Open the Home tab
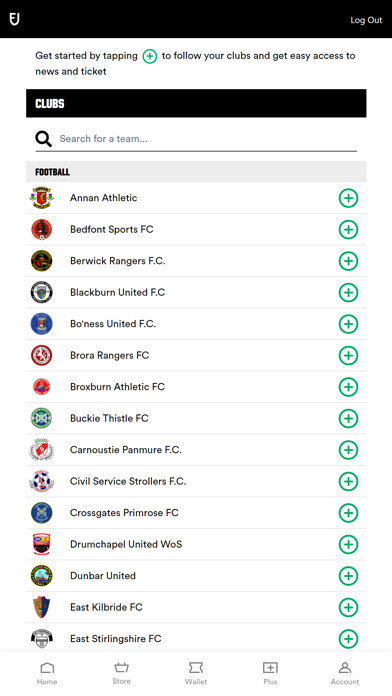 [x=47, y=673]
